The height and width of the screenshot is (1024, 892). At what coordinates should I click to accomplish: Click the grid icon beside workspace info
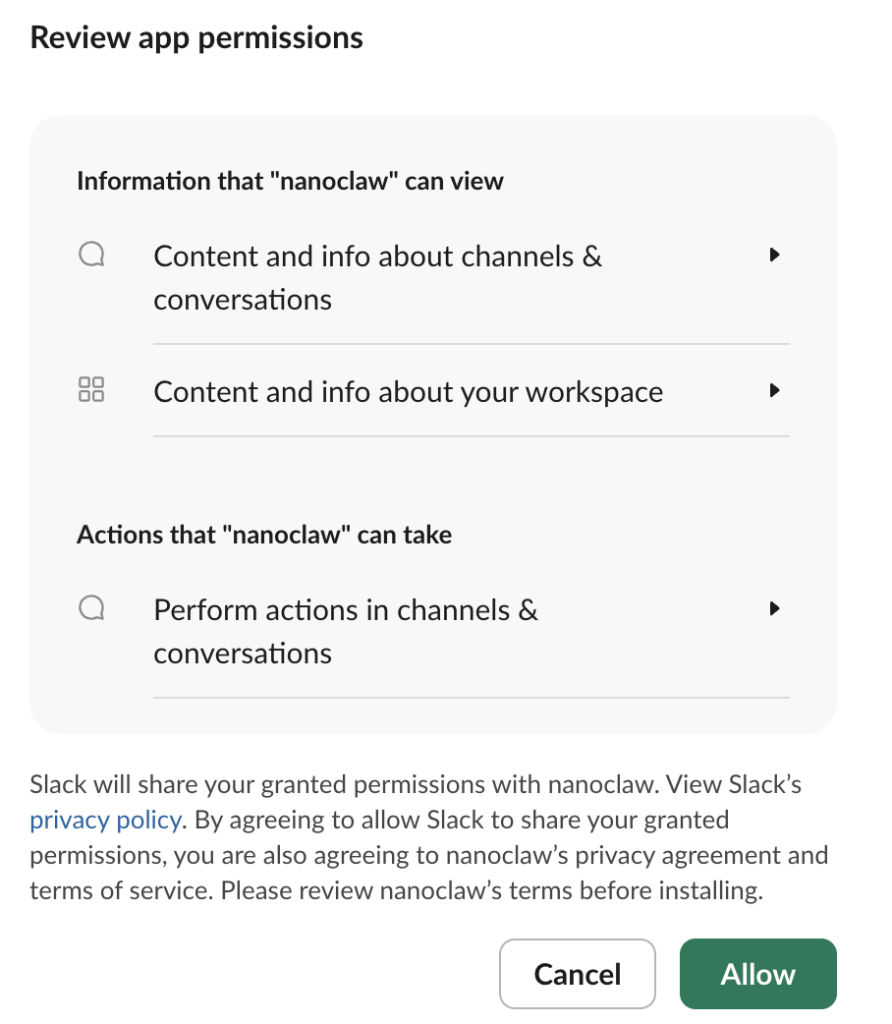tap(92, 390)
